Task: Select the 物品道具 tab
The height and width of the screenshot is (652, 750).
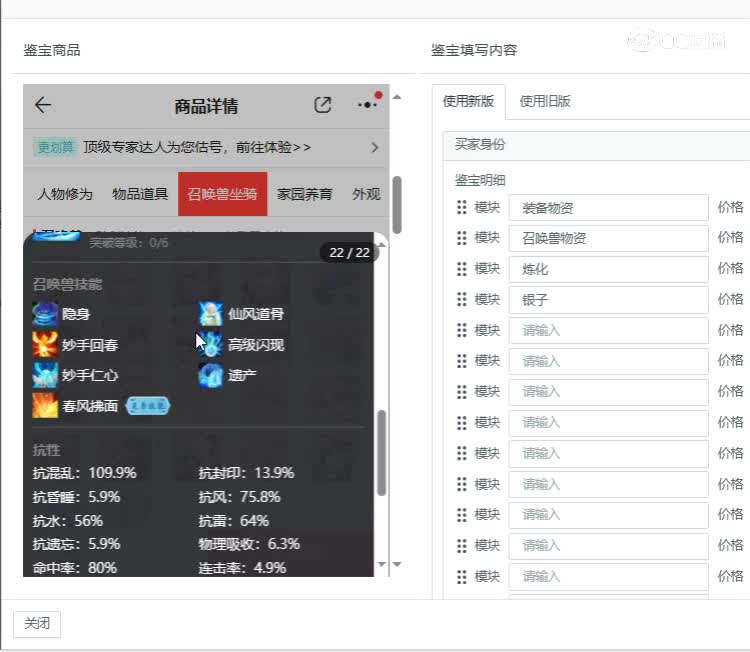Action: (x=140, y=194)
